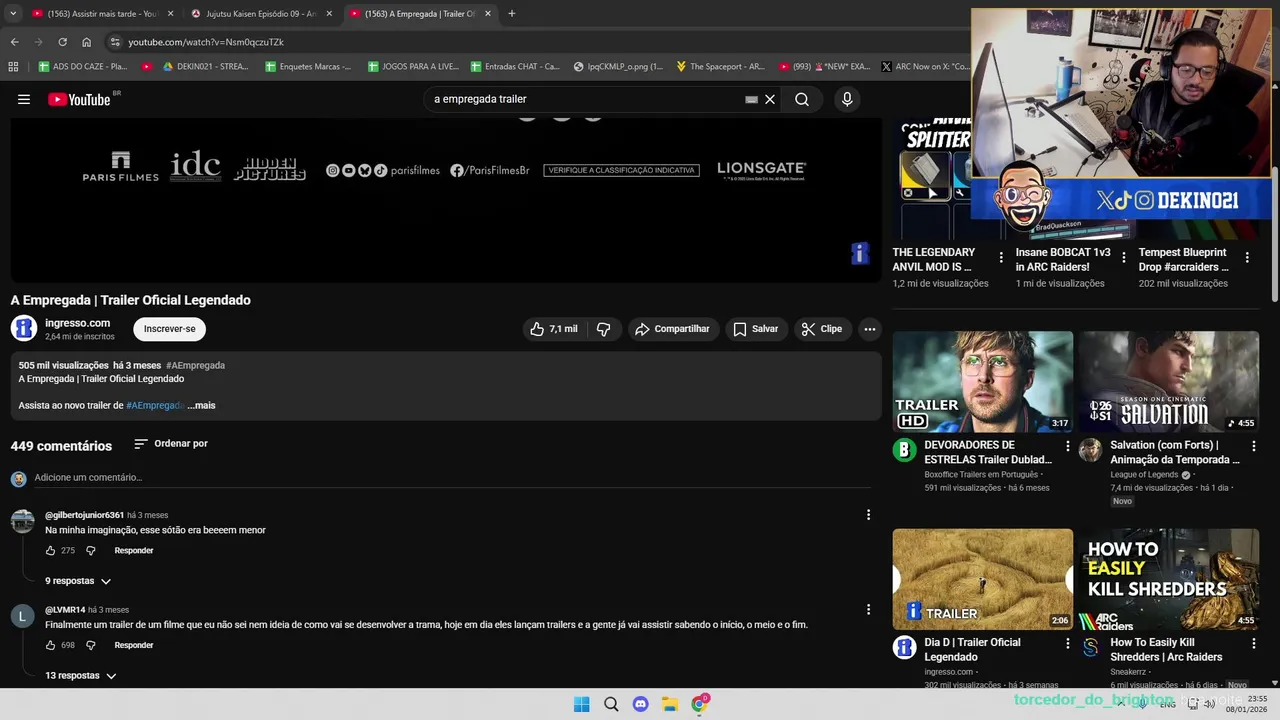1280x720 pixels.
Task: Open options for How To Easily Kill Shredders
Action: click(1253, 644)
